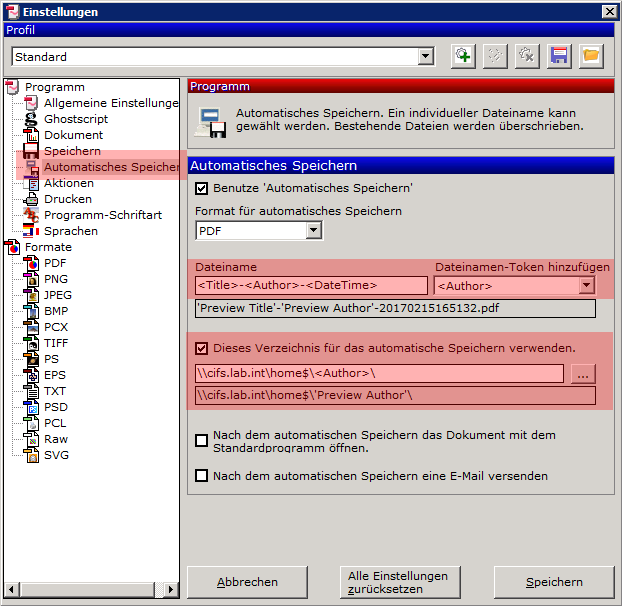Click the load profile folder icon
The height and width of the screenshot is (606, 622).
coord(591,57)
